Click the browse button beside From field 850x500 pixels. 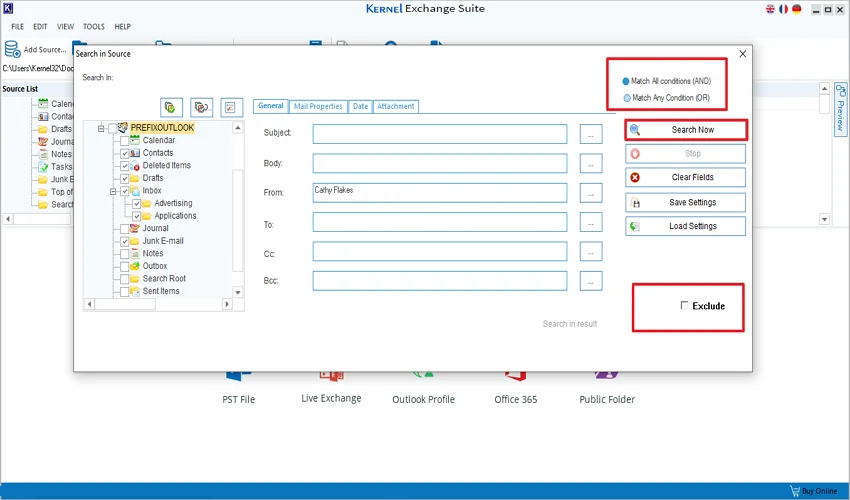pos(591,193)
